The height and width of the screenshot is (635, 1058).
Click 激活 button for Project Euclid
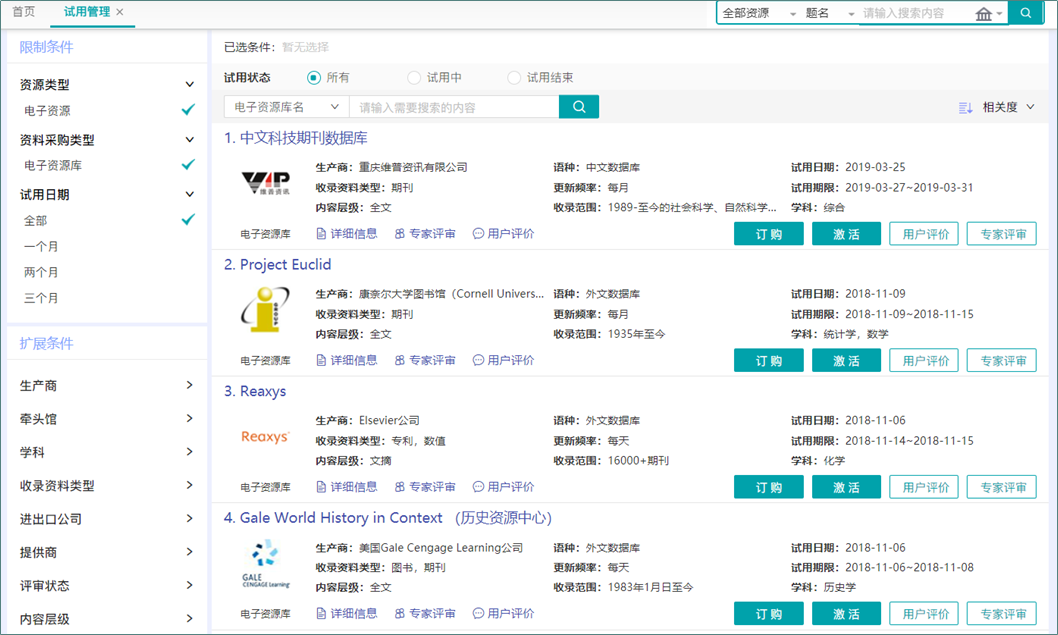click(846, 361)
